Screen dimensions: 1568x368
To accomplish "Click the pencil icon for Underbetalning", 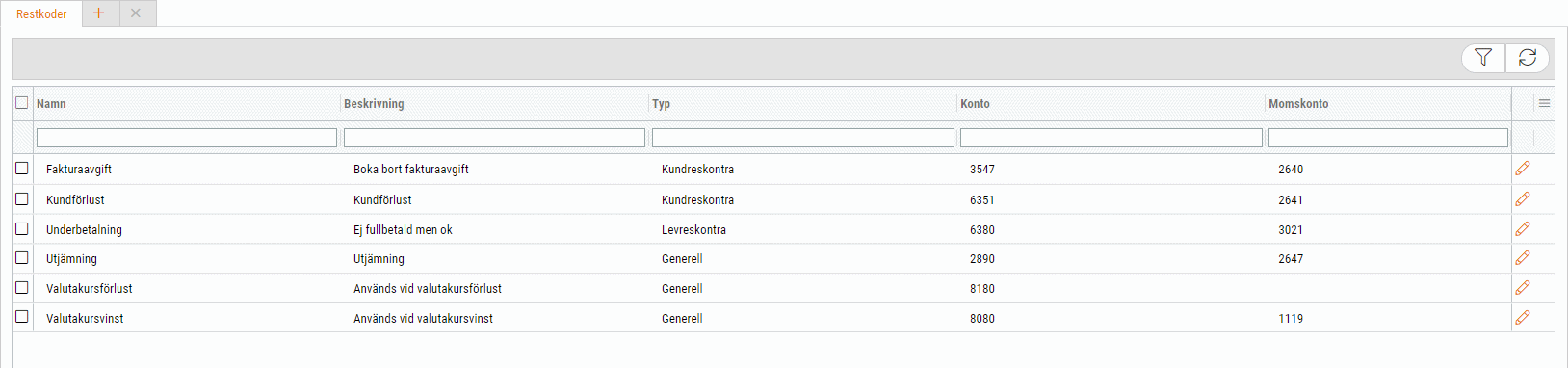I will point(1523,229).
